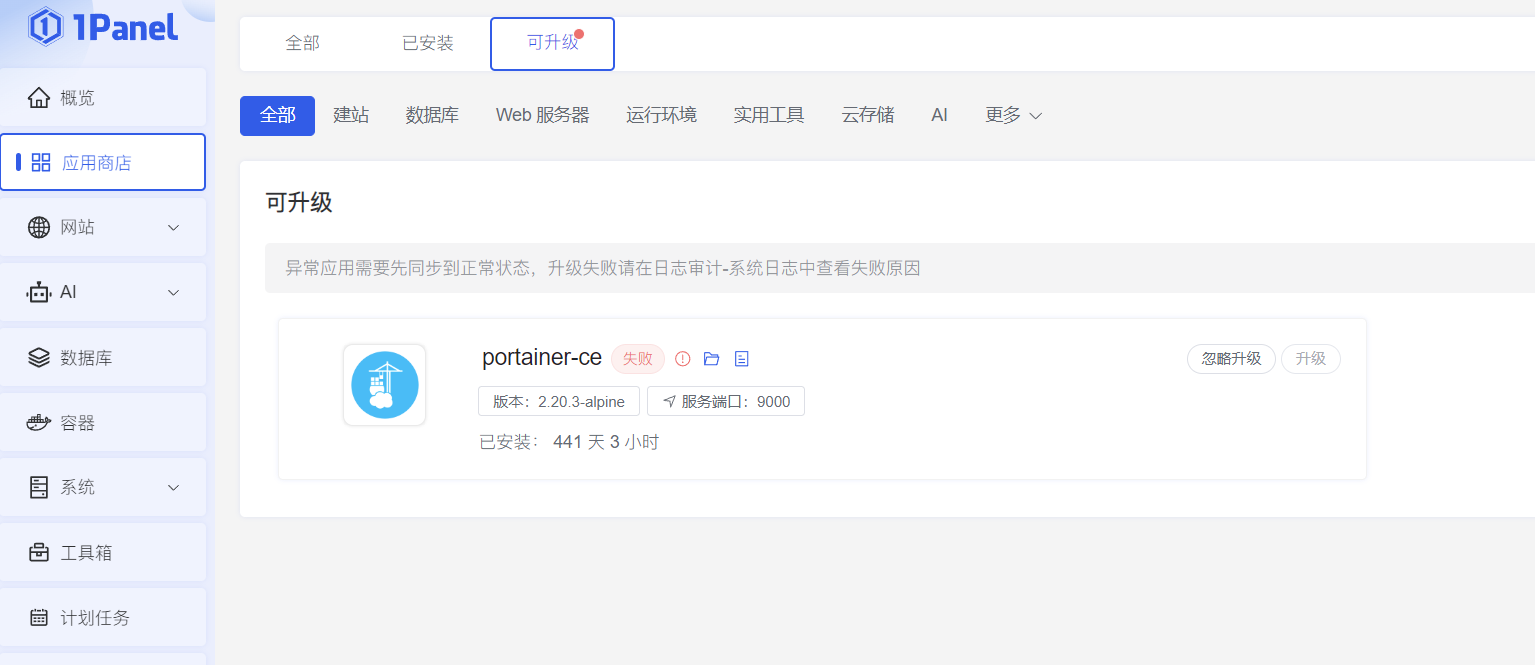This screenshot has height=665, width=1535.
Task: Open the 更多 categories dropdown
Action: coord(1014,115)
